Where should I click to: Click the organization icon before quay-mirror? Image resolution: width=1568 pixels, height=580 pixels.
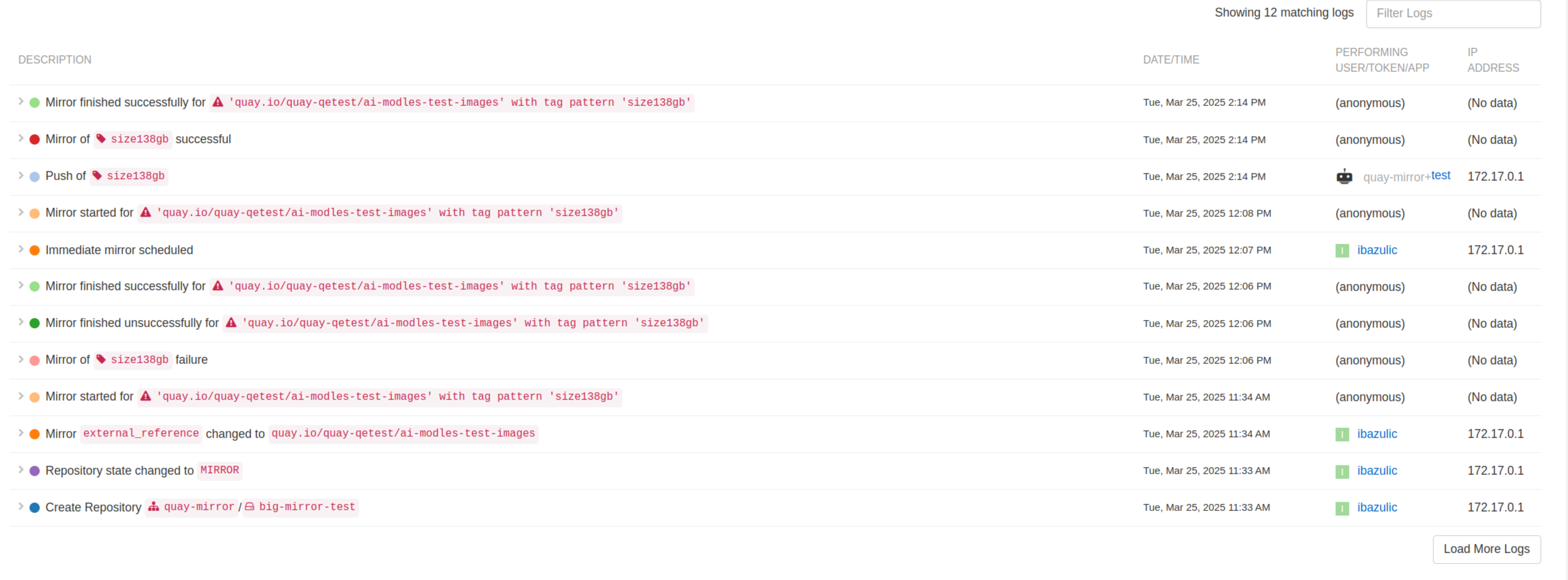154,507
